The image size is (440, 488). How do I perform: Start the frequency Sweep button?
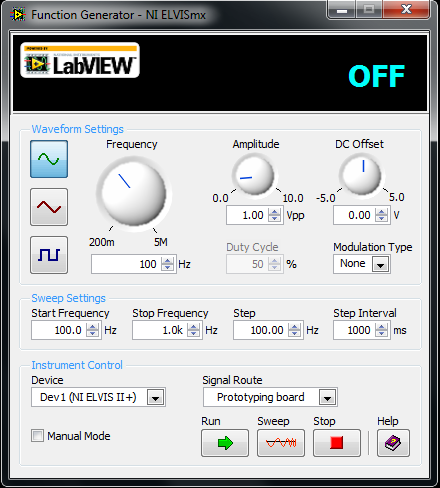[x=281, y=443]
